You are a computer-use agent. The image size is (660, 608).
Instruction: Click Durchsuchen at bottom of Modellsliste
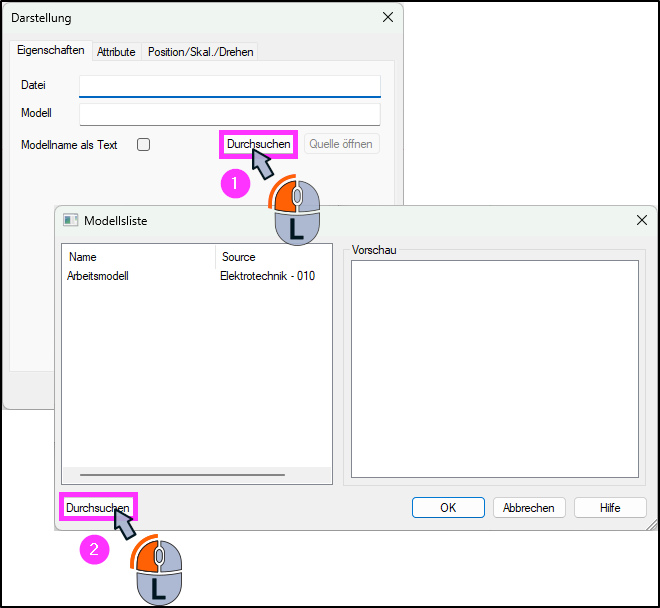pyautogui.click(x=98, y=508)
